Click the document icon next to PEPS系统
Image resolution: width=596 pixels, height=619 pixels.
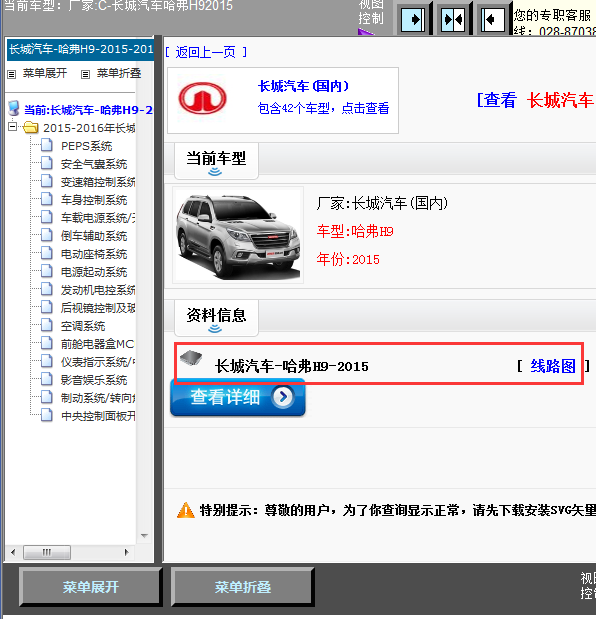click(x=47, y=145)
